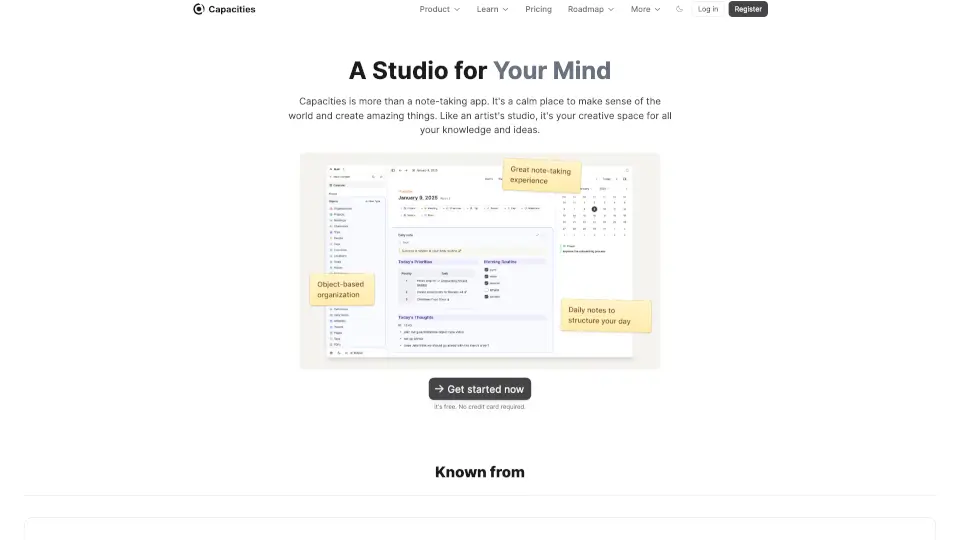
Task: Expand the More menu in the navbar
Action: (645, 9)
